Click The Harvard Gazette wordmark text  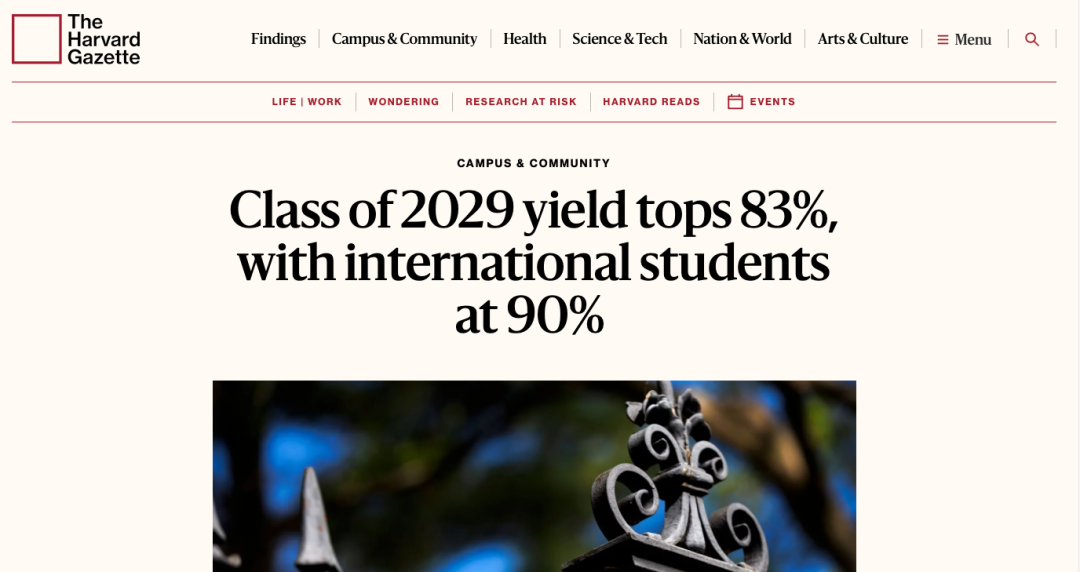pos(104,39)
